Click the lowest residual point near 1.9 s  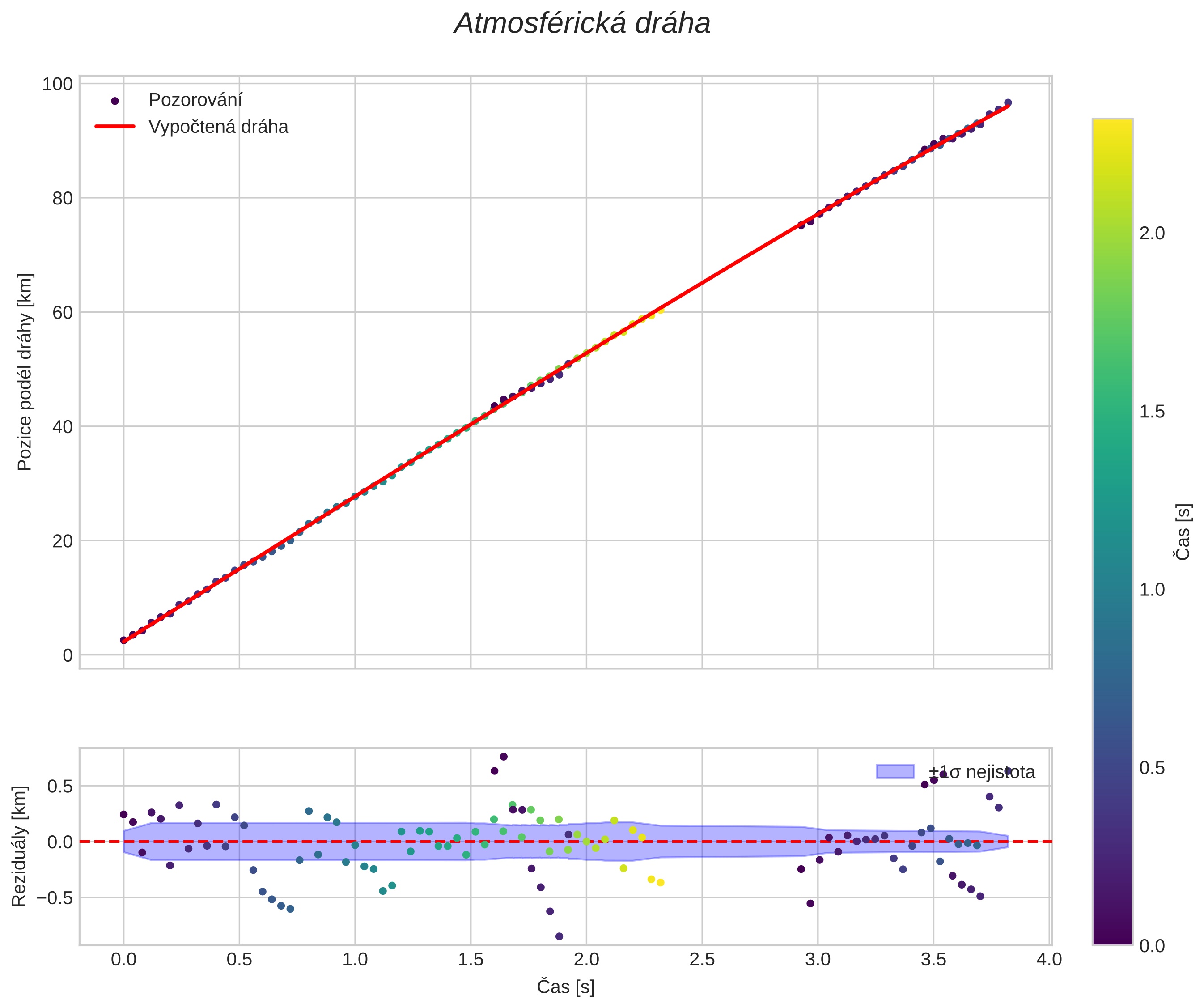point(559,936)
